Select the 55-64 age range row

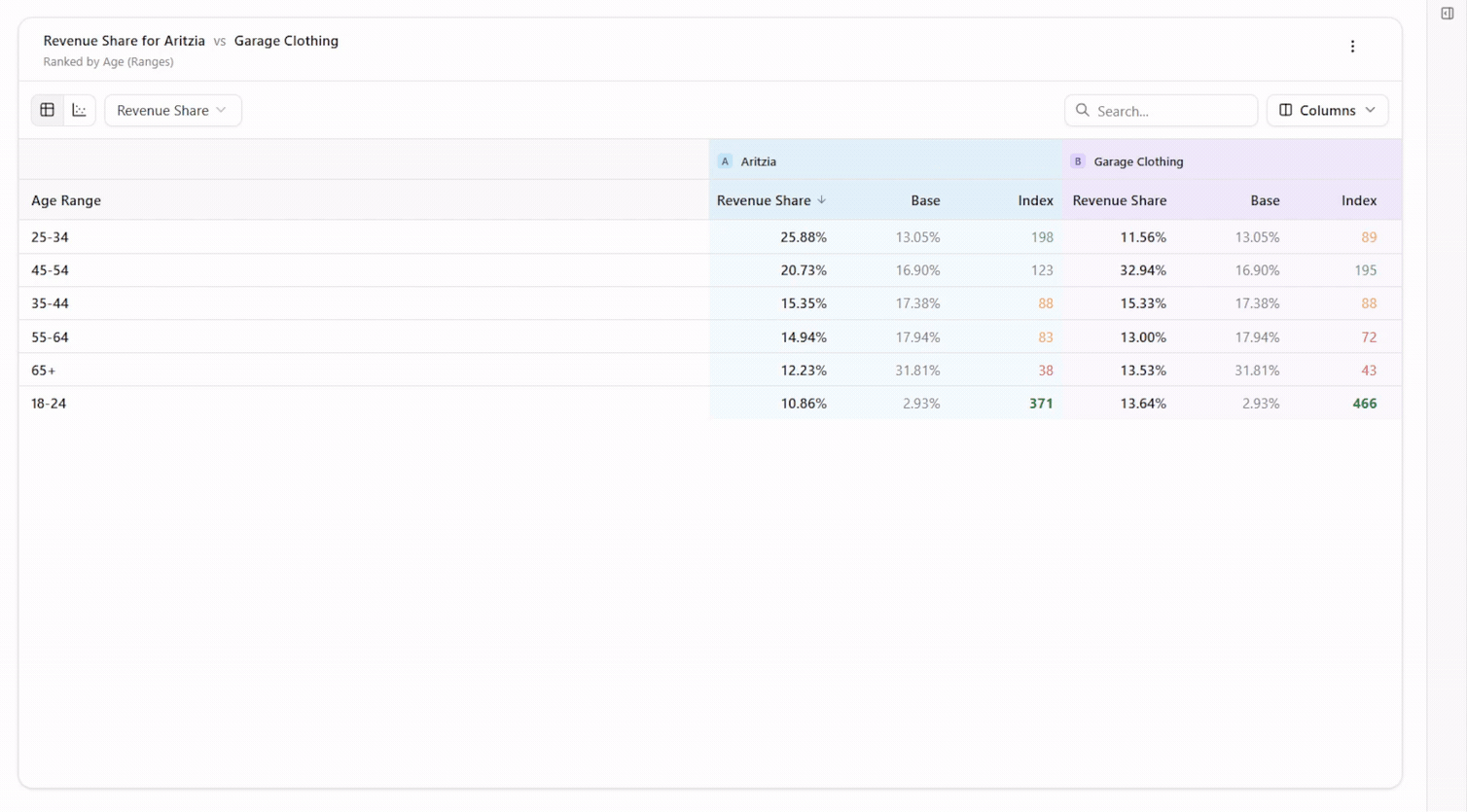pyautogui.click(x=710, y=337)
